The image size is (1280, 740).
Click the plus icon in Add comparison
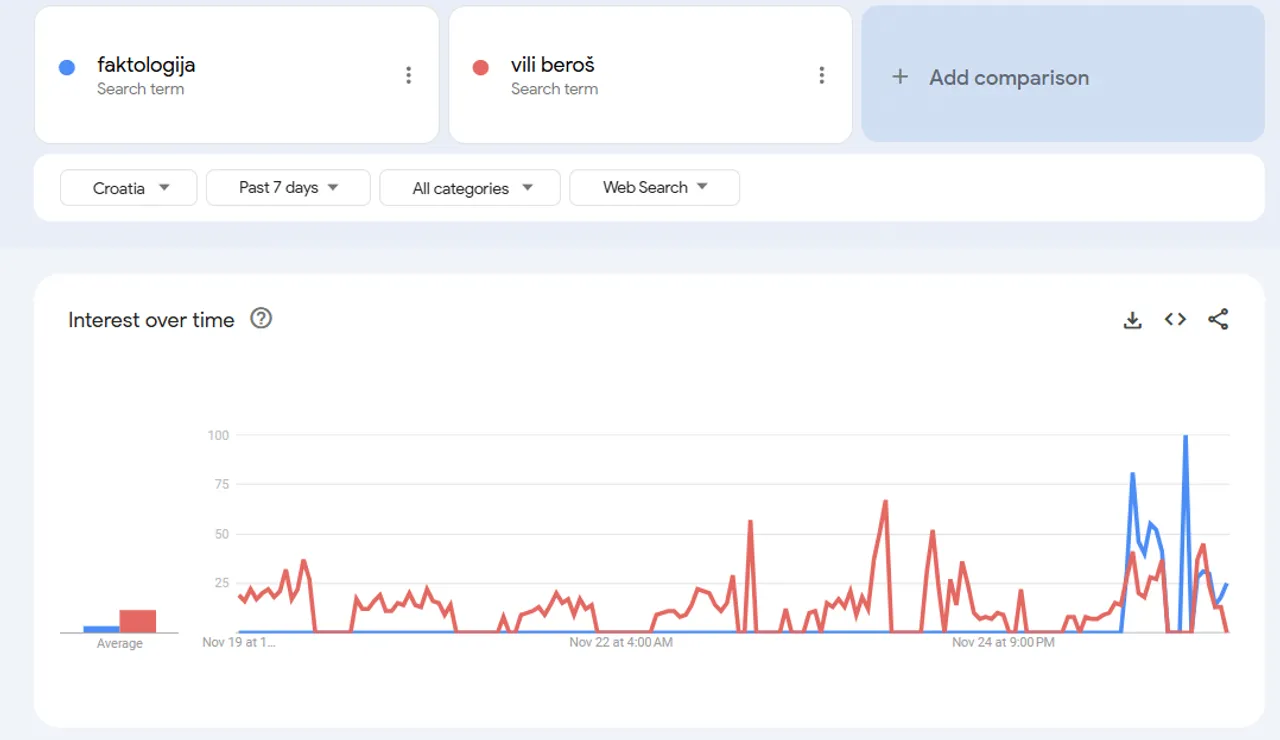coord(900,77)
